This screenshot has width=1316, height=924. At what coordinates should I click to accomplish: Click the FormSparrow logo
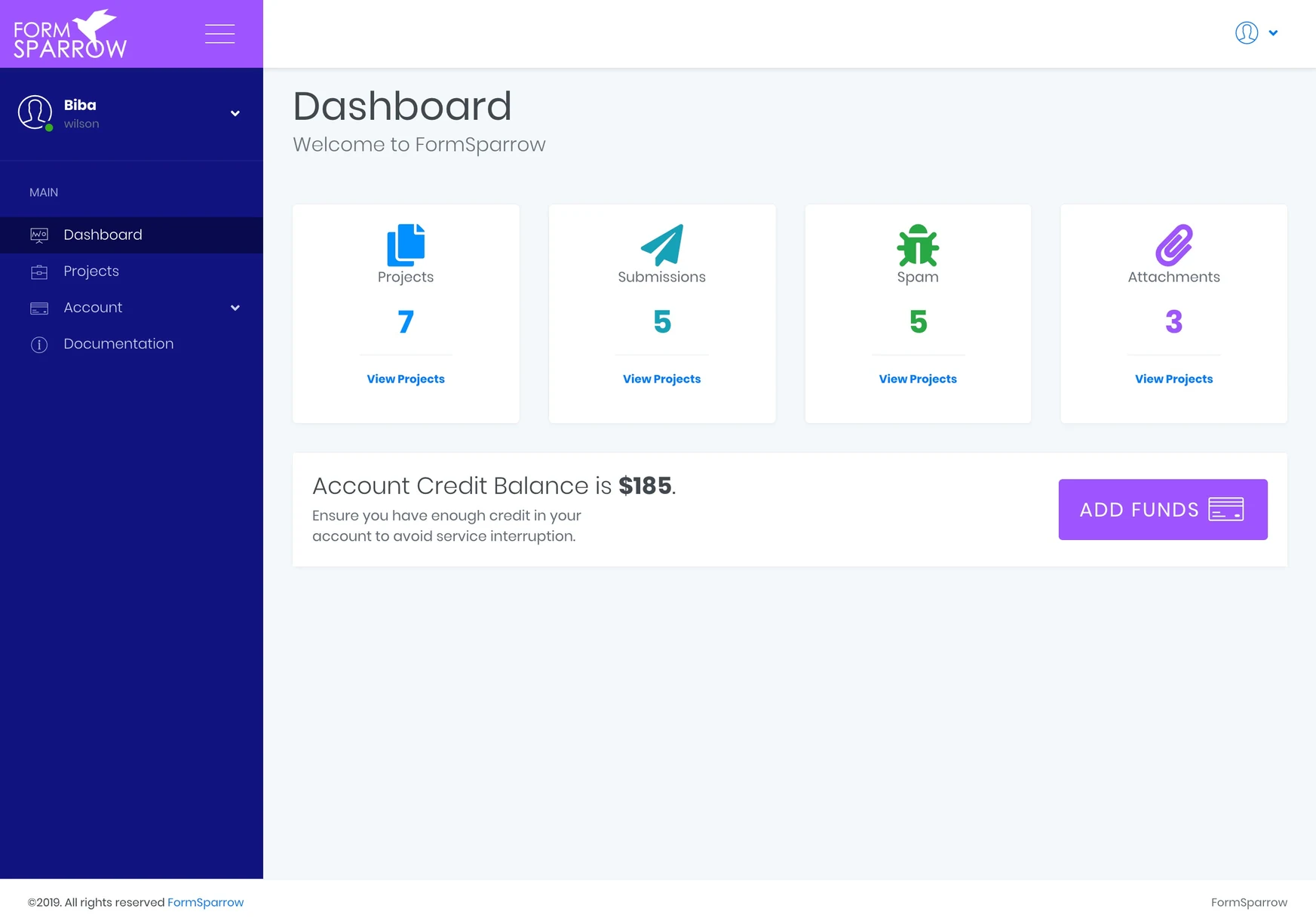(70, 34)
